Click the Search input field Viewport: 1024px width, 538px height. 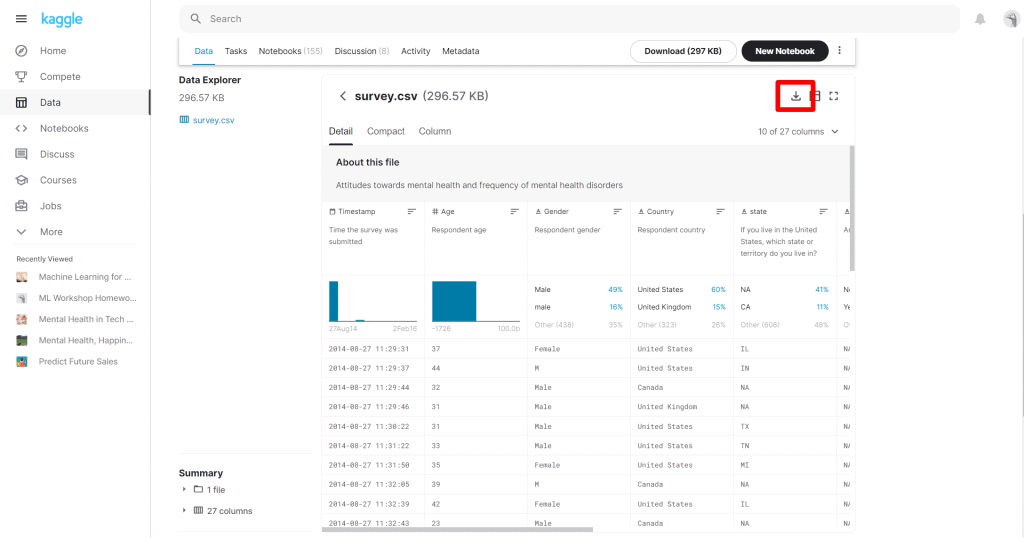(570, 19)
